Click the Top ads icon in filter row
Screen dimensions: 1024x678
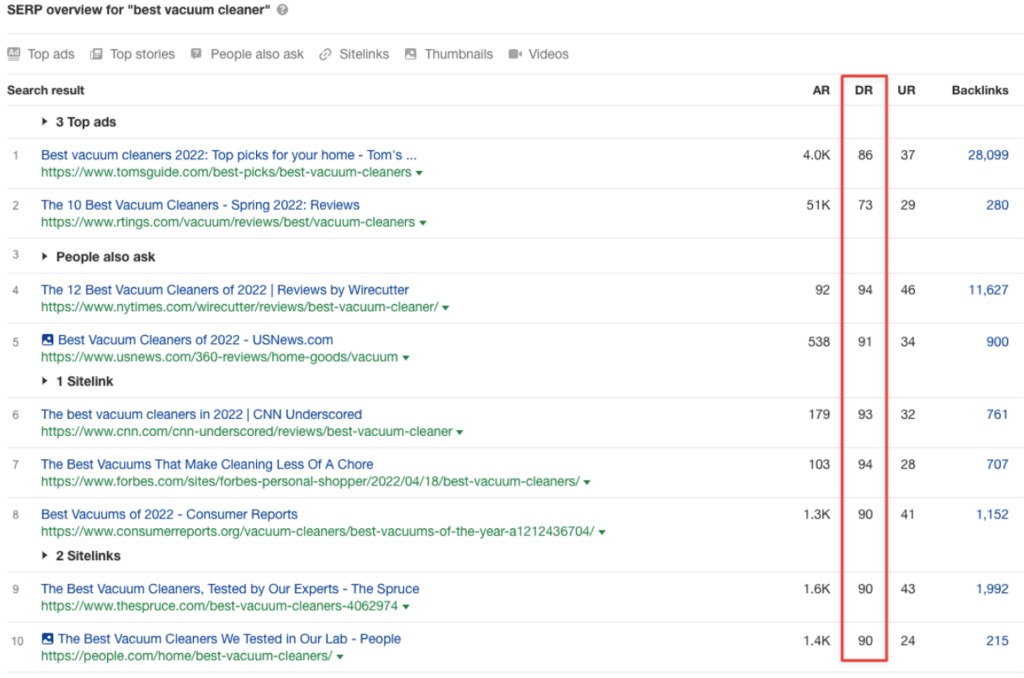coord(14,54)
